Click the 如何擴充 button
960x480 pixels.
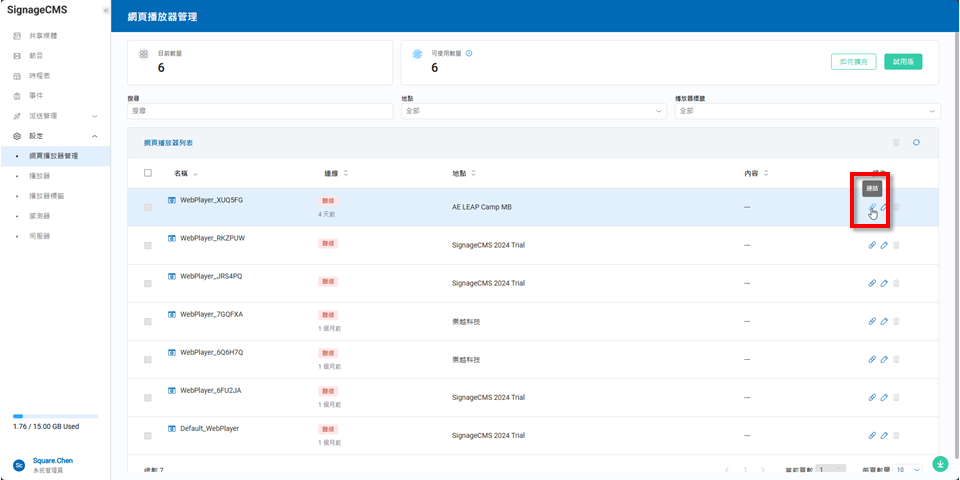(853, 62)
